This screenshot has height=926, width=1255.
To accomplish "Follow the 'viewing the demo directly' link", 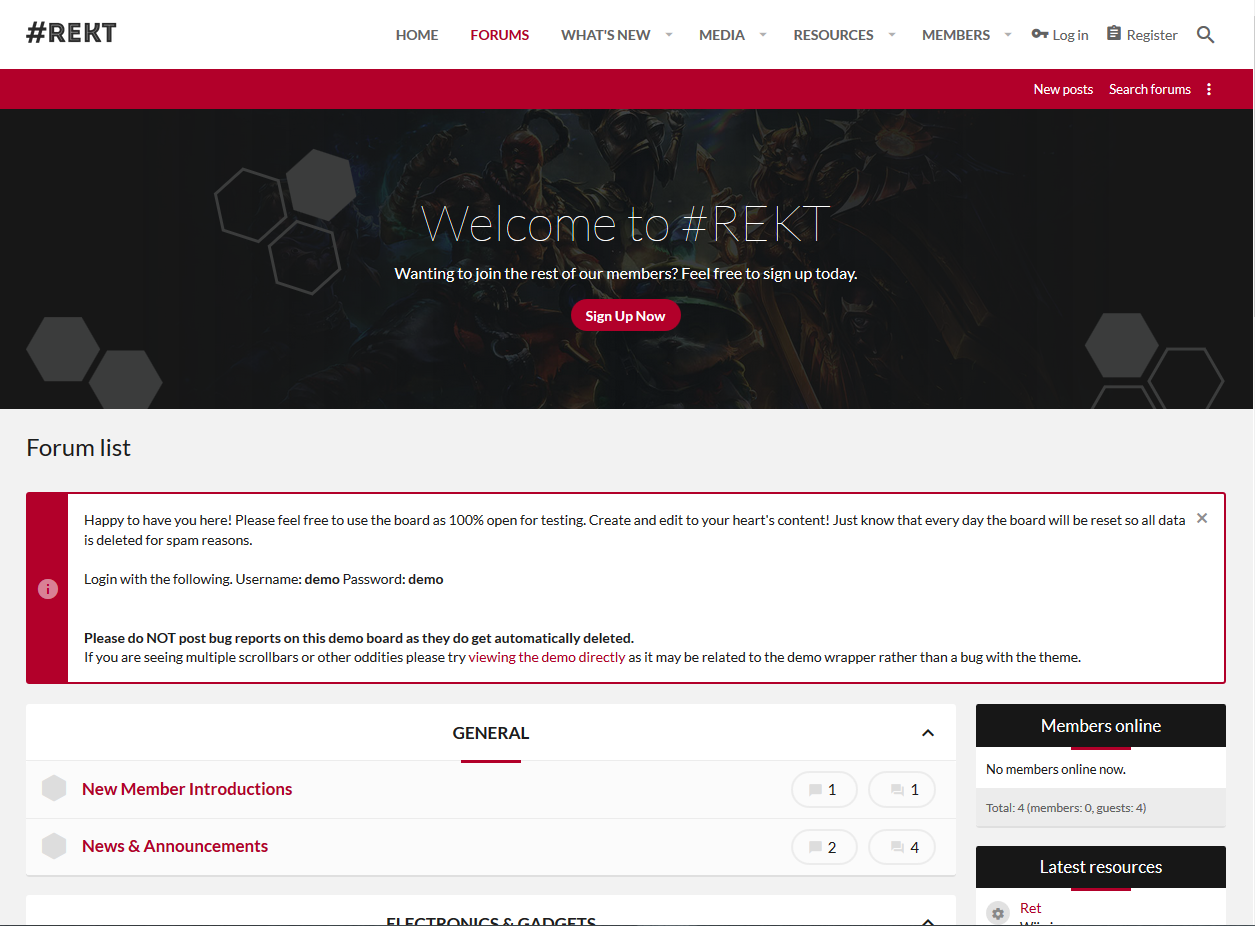I will click(x=547, y=657).
